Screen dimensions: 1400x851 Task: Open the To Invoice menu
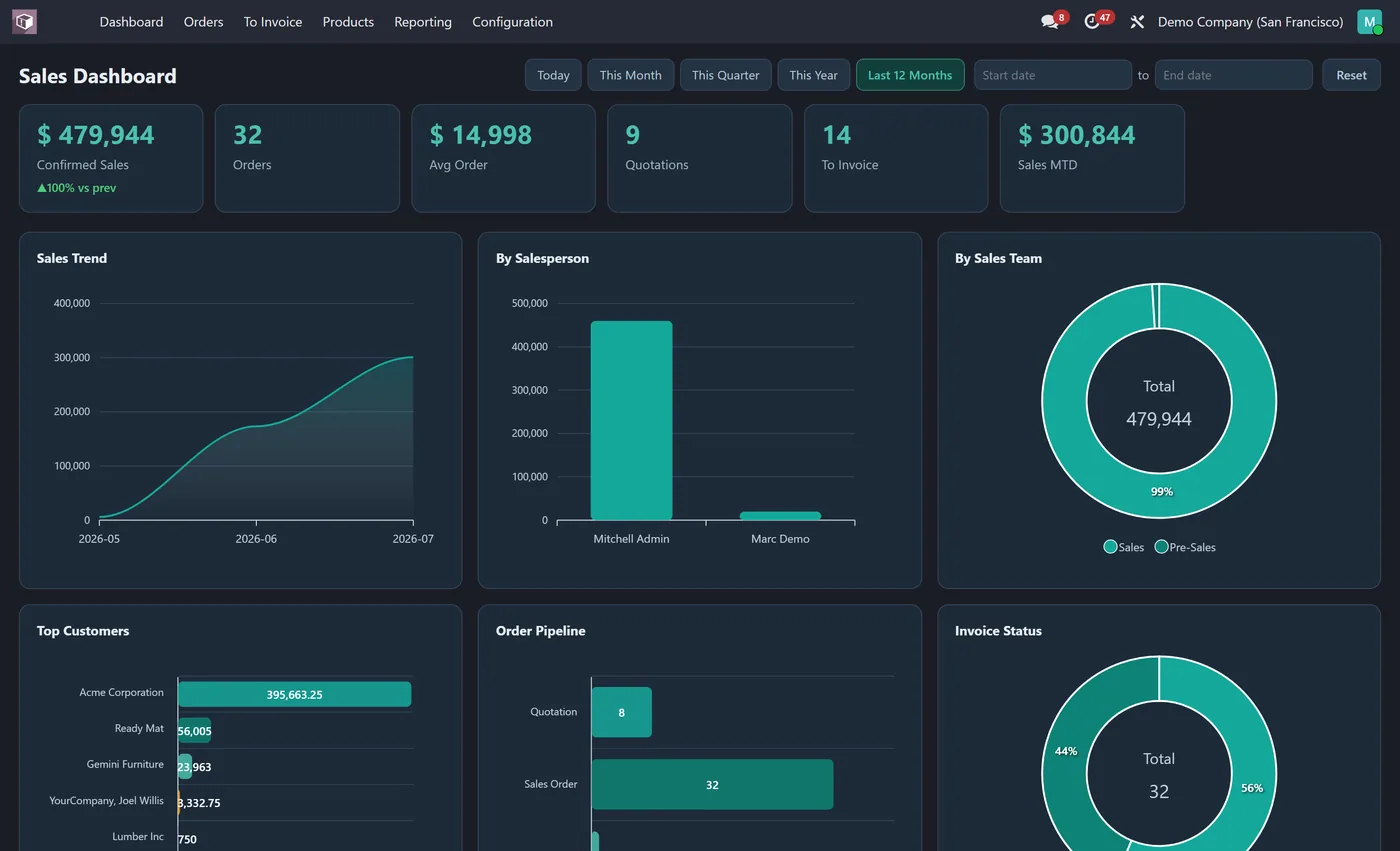pos(272,21)
